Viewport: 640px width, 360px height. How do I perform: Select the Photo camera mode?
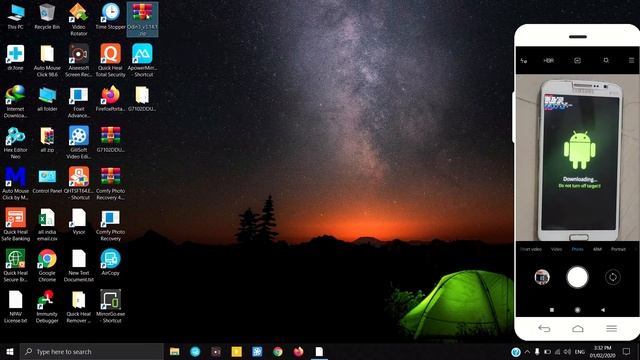577,249
